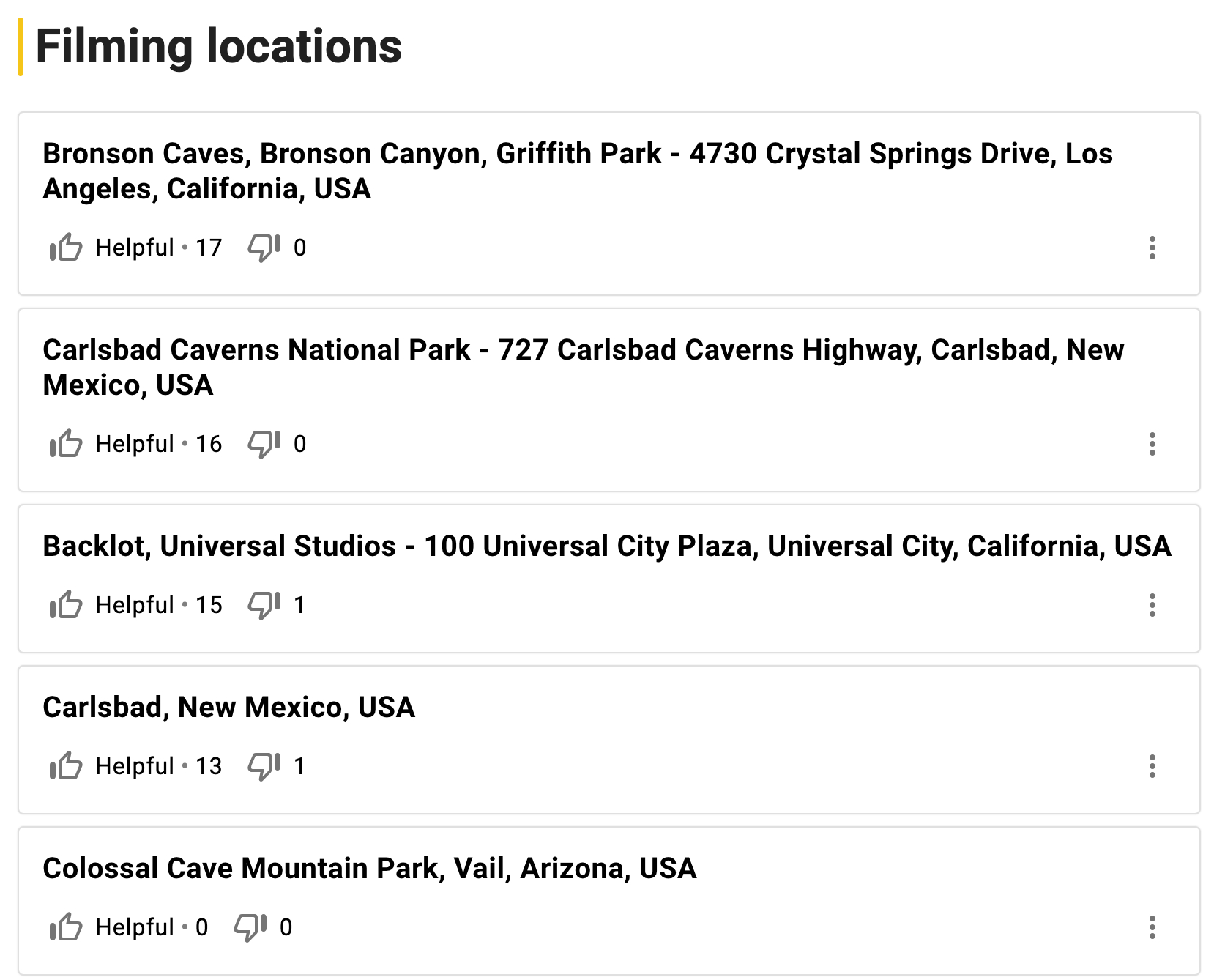
Task: Thumbs up Carlsbad Caverns National Park entry
Action: [66, 444]
